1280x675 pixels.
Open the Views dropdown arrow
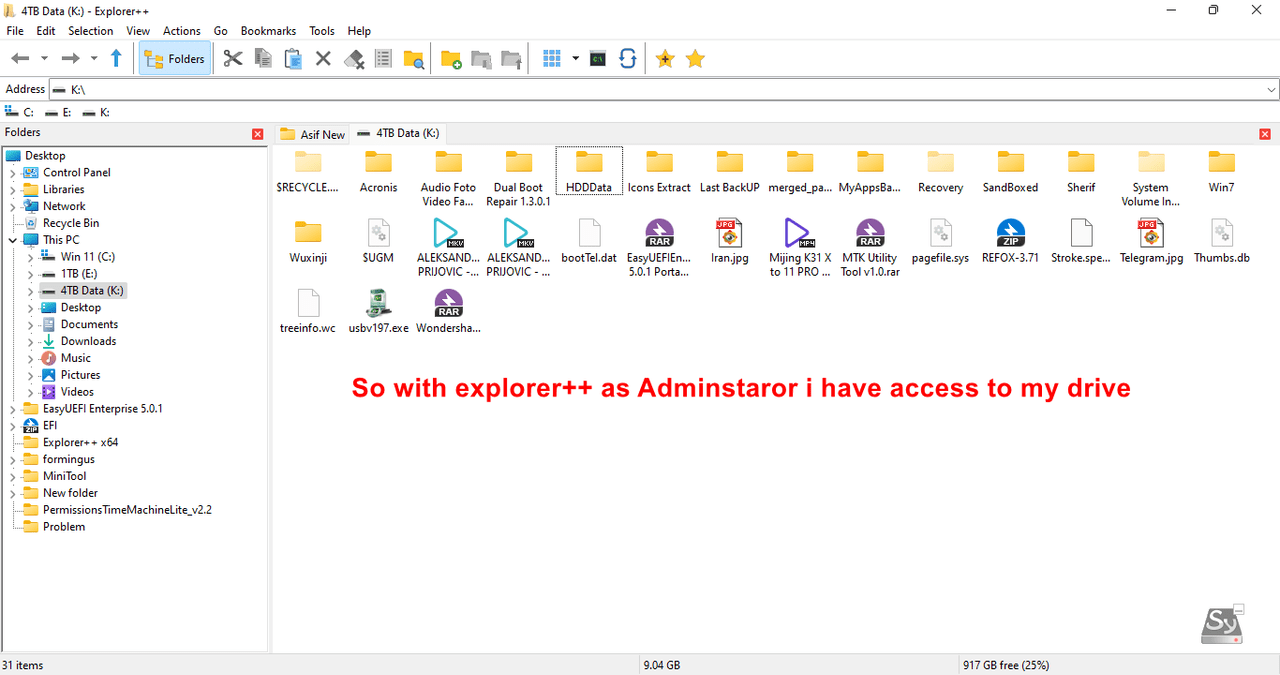pyautogui.click(x=575, y=59)
